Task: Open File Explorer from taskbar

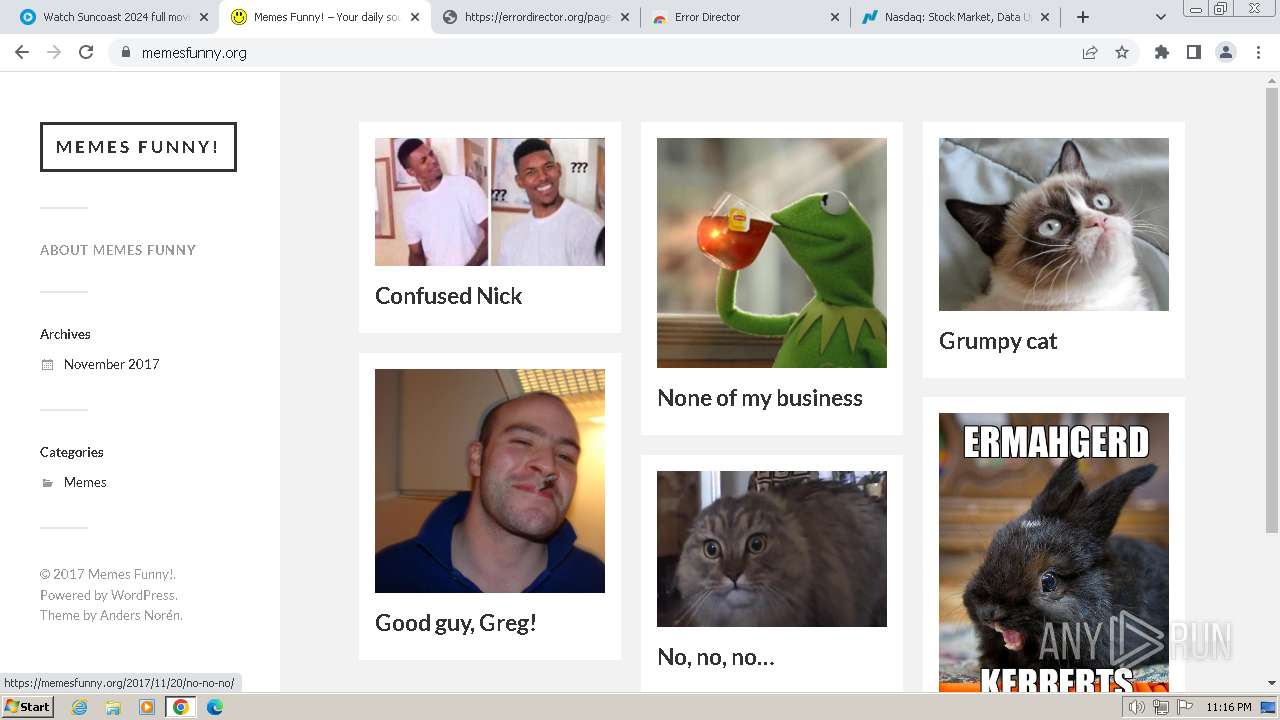Action: (x=113, y=707)
